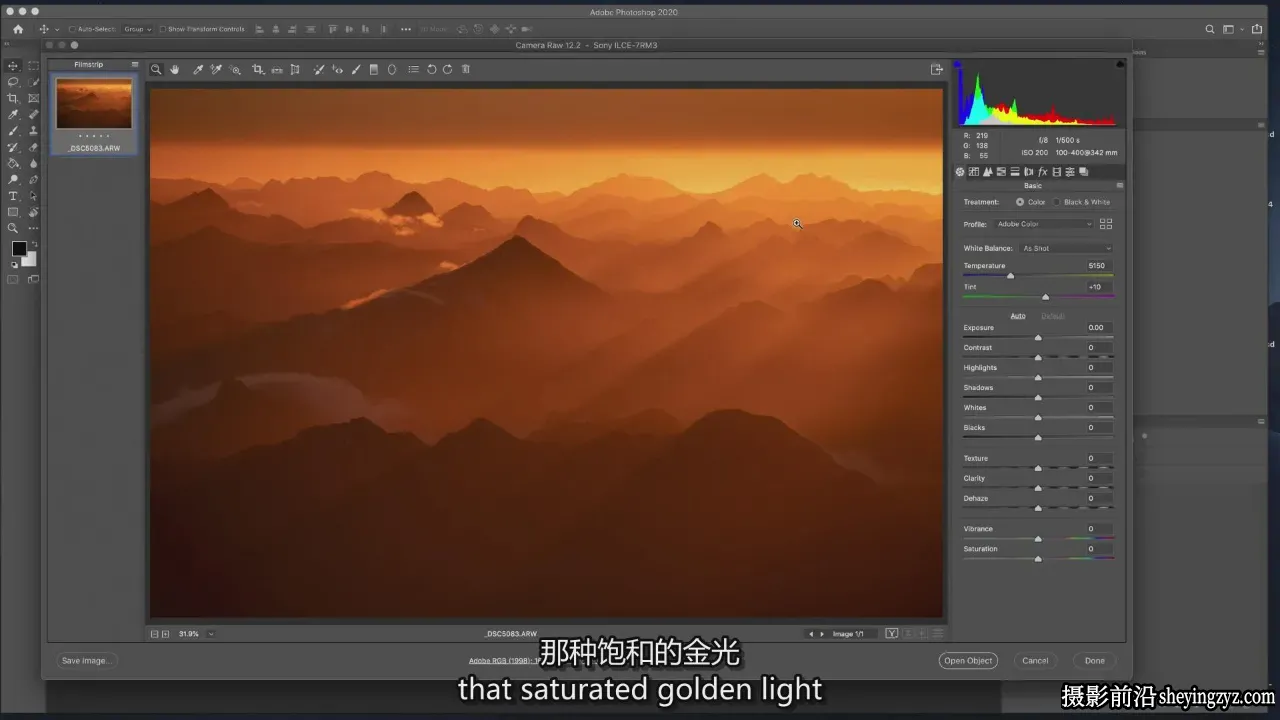The image size is (1280, 720).
Task: Enable Show Transform Controls checkbox
Action: click(162, 29)
